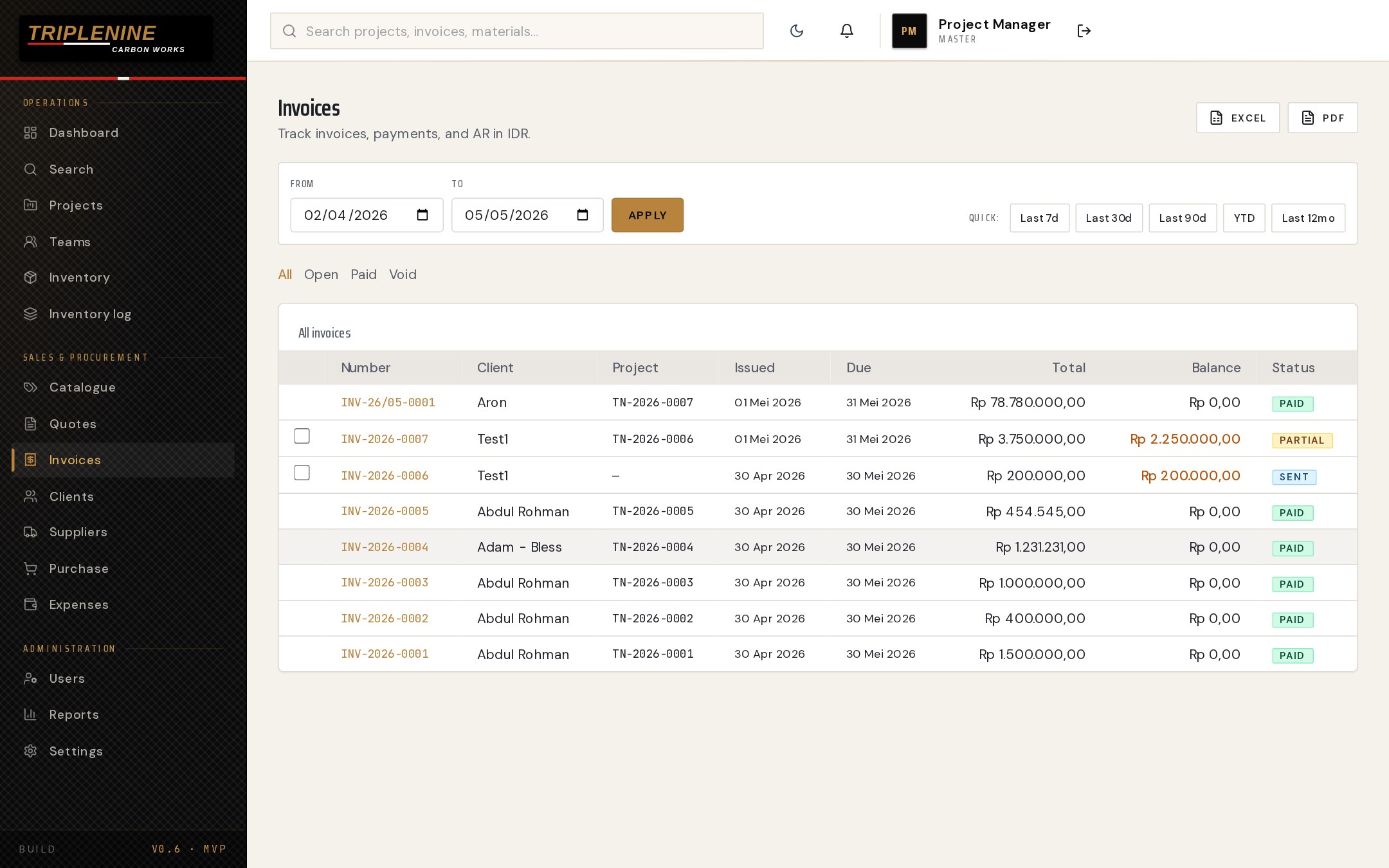This screenshot has height=868, width=1389.
Task: Export invoices with the PDF button
Action: coord(1322,118)
